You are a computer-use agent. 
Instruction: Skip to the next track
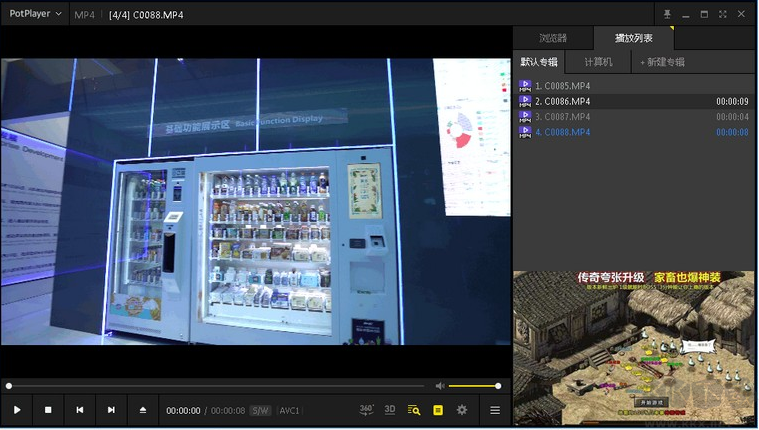pyautogui.click(x=111, y=410)
